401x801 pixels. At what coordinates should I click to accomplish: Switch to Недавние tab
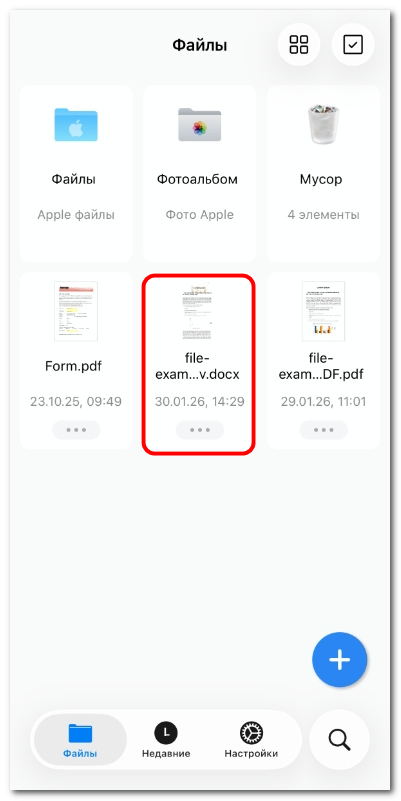166,739
